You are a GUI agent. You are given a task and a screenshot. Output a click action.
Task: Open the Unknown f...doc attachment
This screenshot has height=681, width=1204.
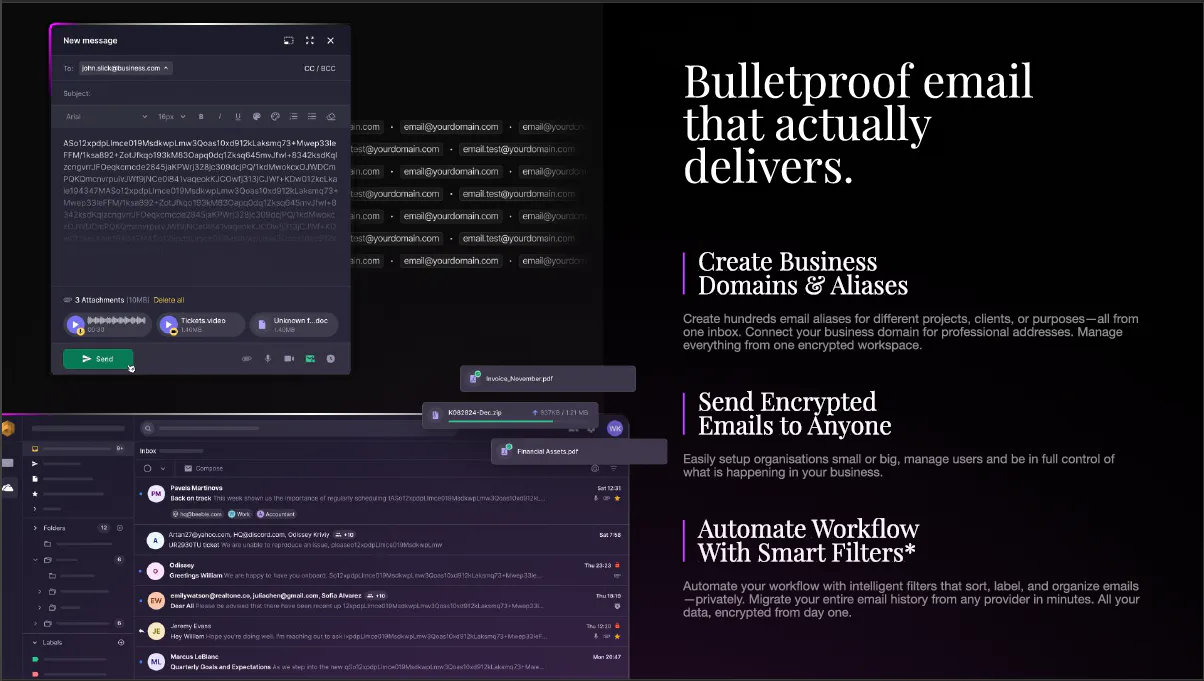293,325
